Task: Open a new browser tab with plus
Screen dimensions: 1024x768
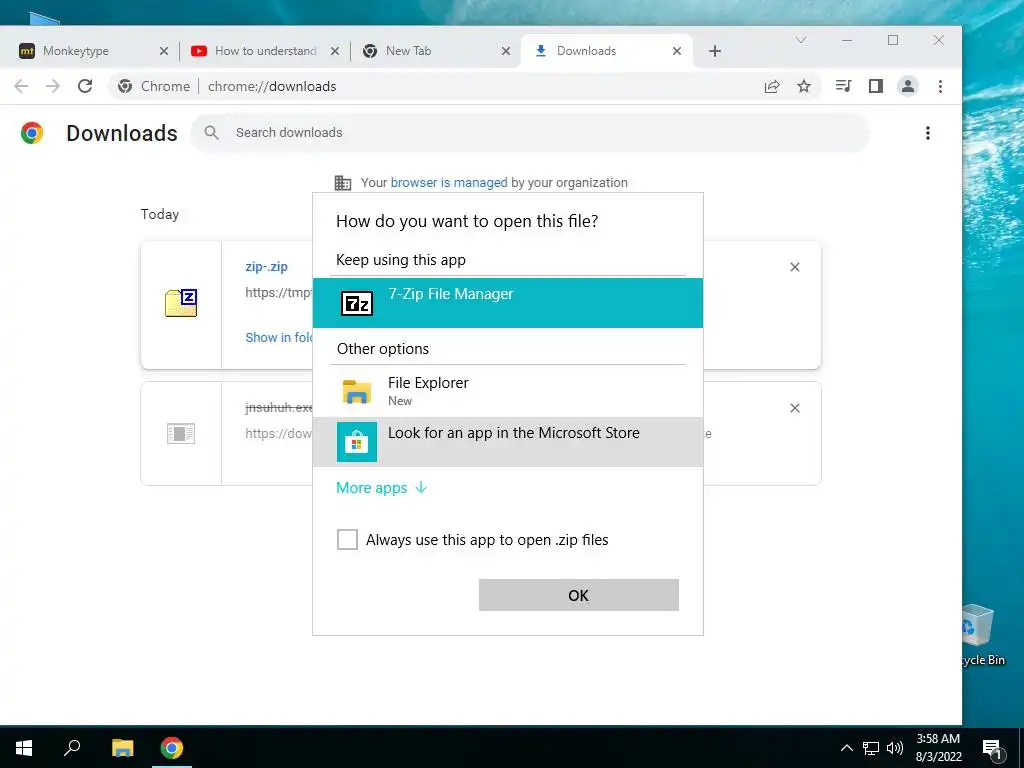Action: [714, 51]
